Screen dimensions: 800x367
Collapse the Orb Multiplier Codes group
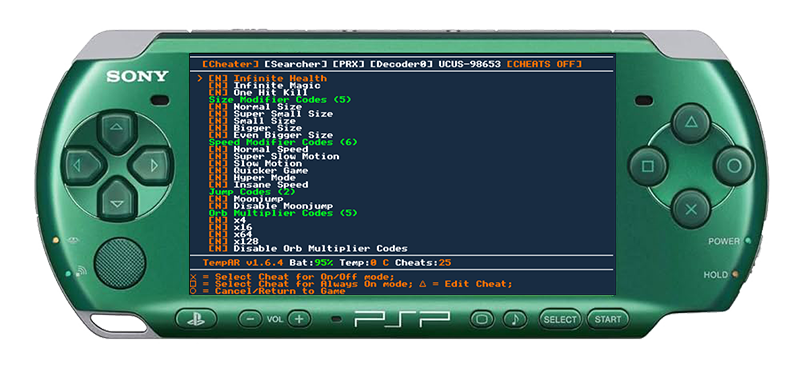click(x=283, y=213)
